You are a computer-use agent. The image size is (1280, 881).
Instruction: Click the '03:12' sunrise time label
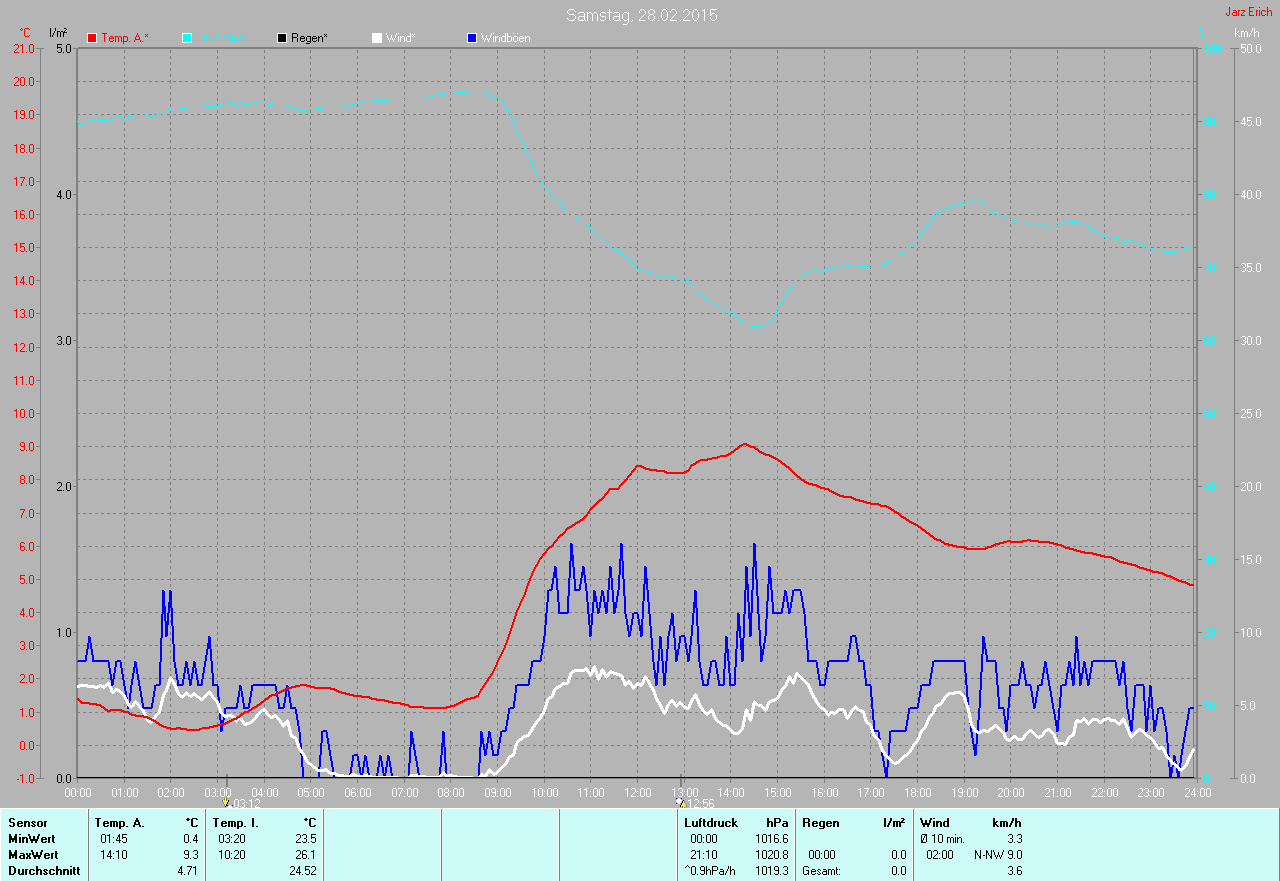pyautogui.click(x=246, y=803)
